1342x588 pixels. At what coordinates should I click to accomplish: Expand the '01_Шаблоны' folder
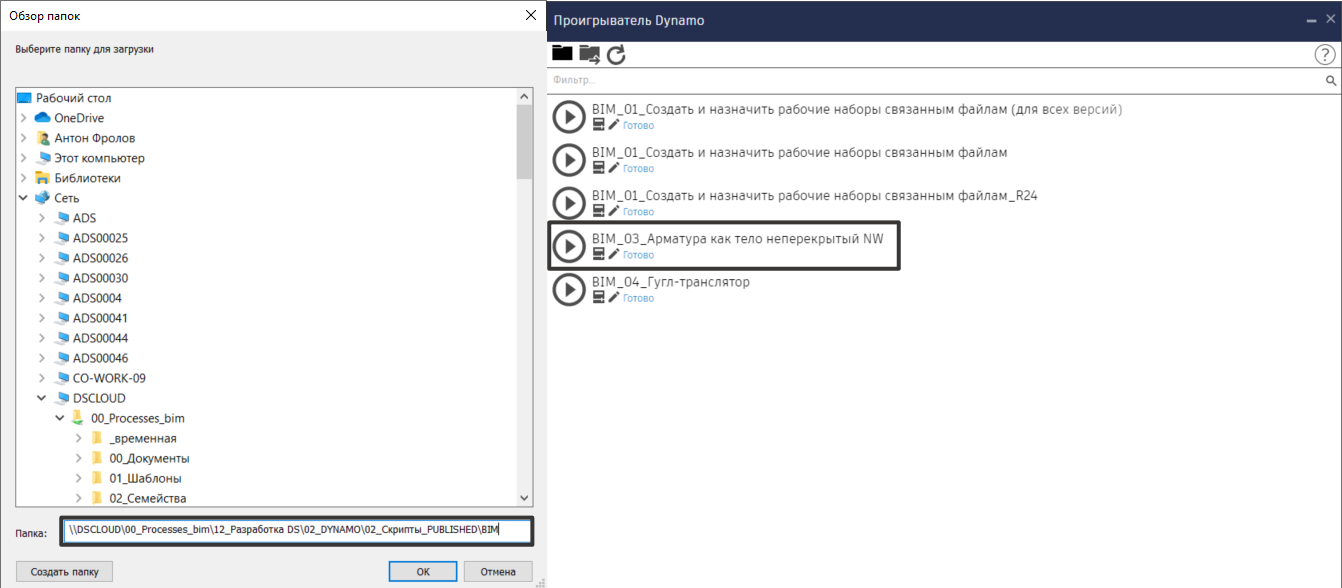point(79,478)
